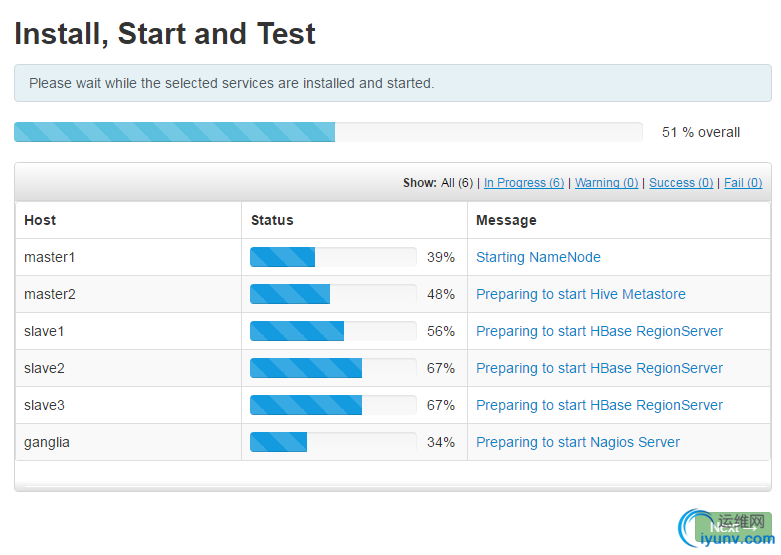Click the master2 progress bar
781x555 pixels.
point(333,294)
